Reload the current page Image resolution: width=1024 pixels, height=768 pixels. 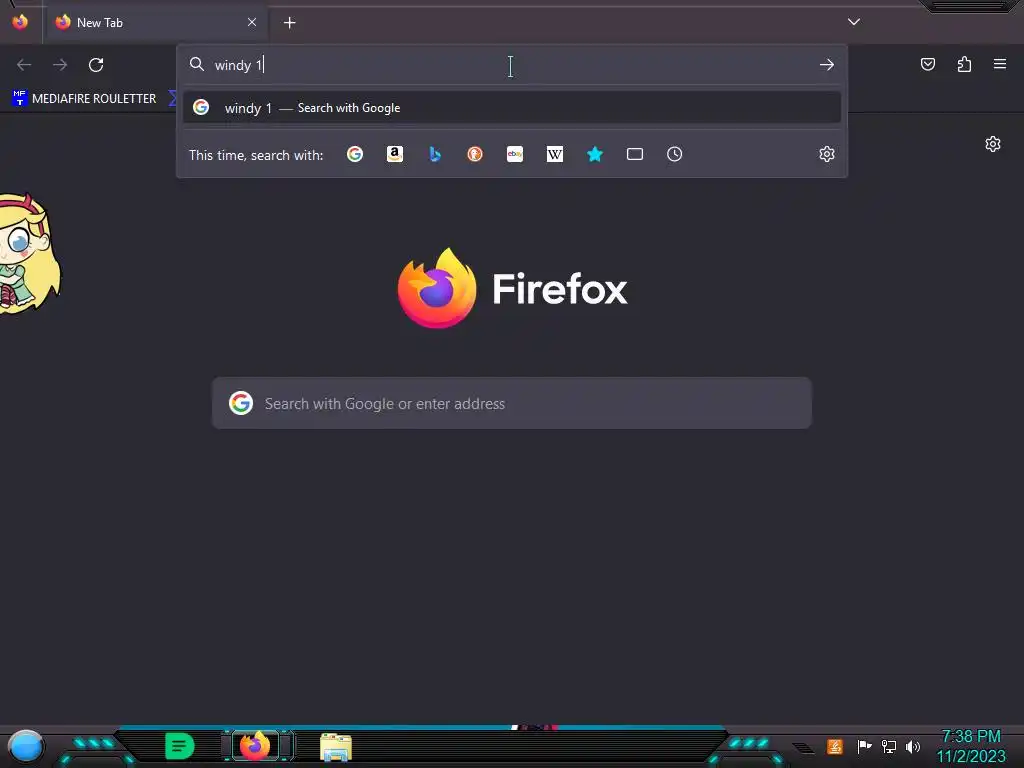click(96, 65)
